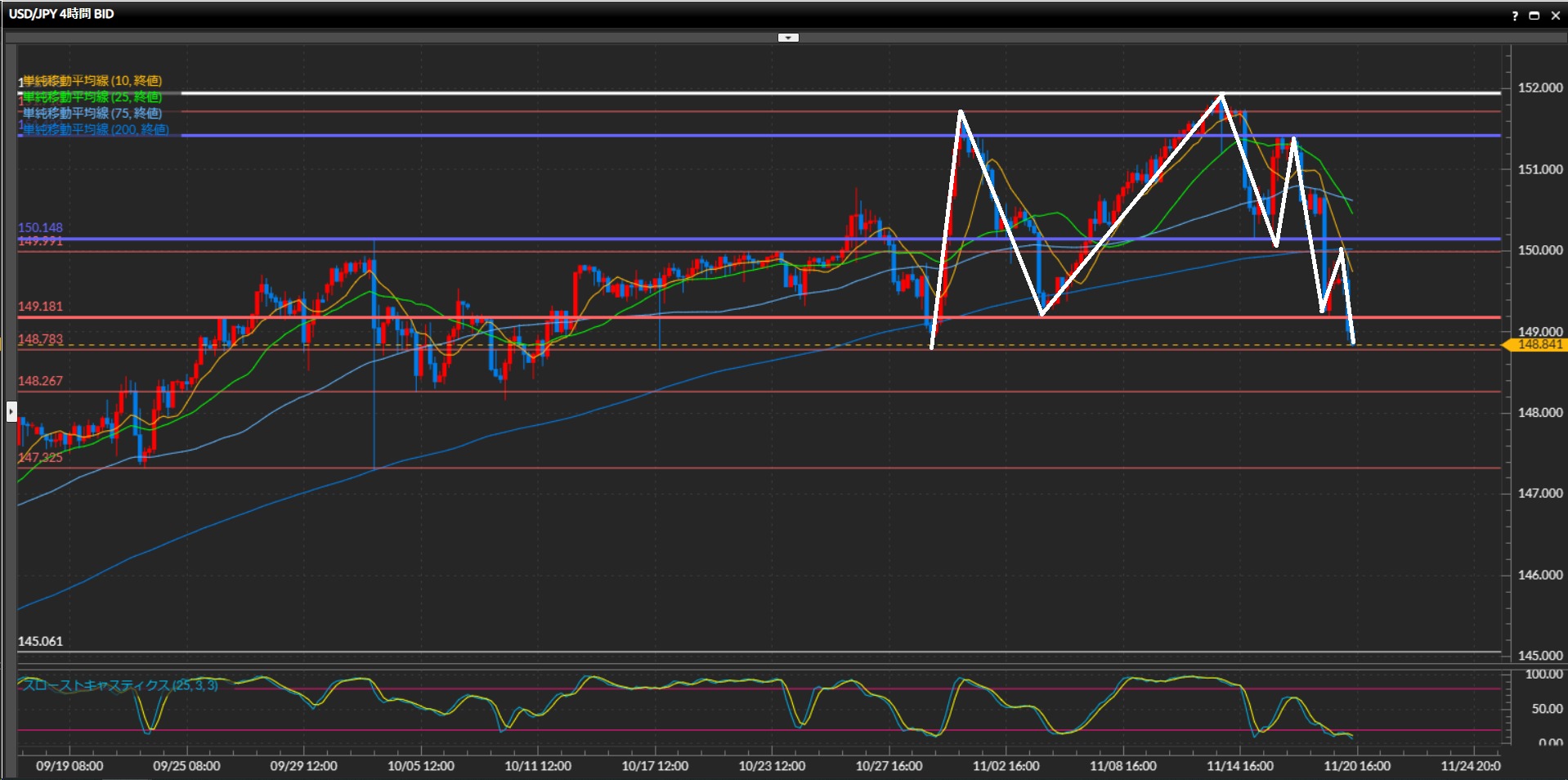Open the スローストキャスティクス (25, 3, 3) indicator label
The height and width of the screenshot is (780, 1568).
[119, 685]
